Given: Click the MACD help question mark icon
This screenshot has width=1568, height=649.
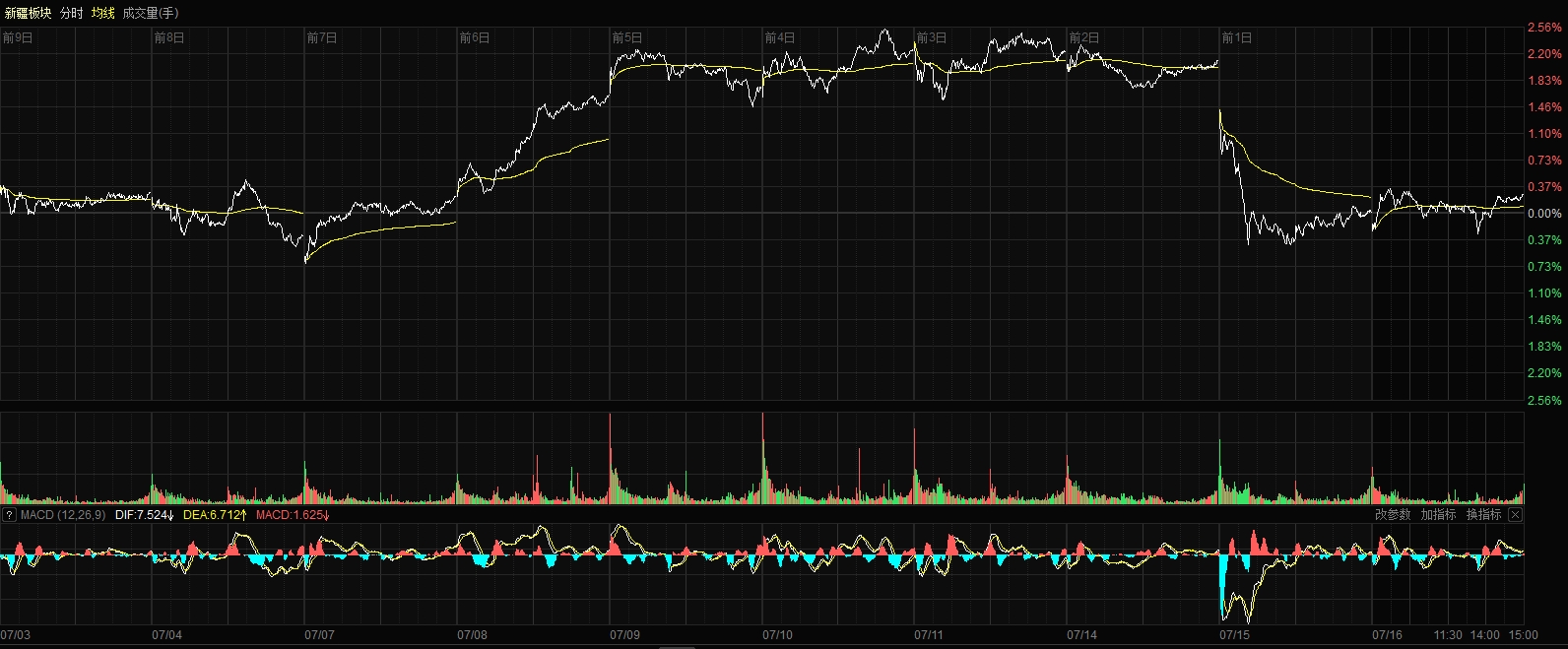Looking at the screenshot, I should pyautogui.click(x=9, y=515).
